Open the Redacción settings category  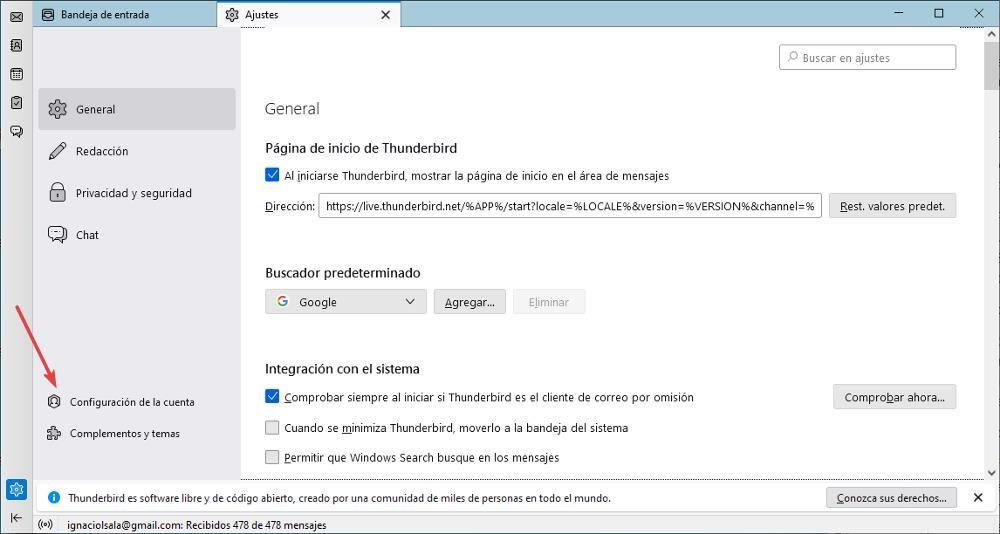click(137, 151)
